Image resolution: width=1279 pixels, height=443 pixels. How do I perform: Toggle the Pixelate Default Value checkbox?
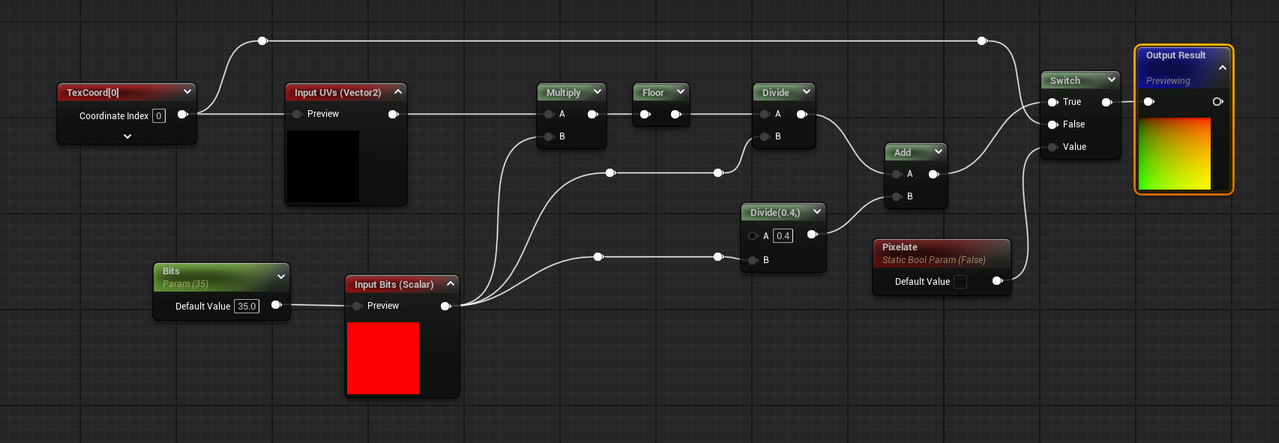click(960, 282)
